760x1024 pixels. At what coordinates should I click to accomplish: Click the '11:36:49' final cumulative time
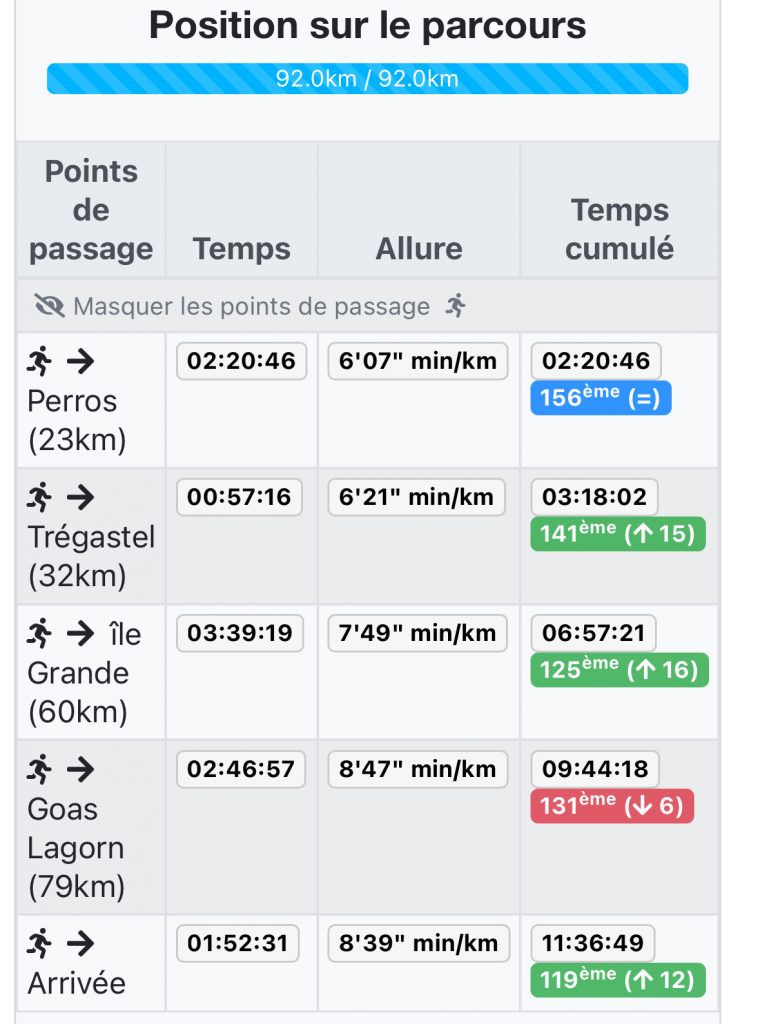point(593,943)
